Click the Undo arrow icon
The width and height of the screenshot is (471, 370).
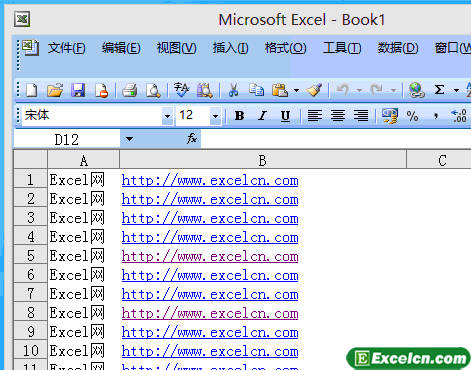343,89
